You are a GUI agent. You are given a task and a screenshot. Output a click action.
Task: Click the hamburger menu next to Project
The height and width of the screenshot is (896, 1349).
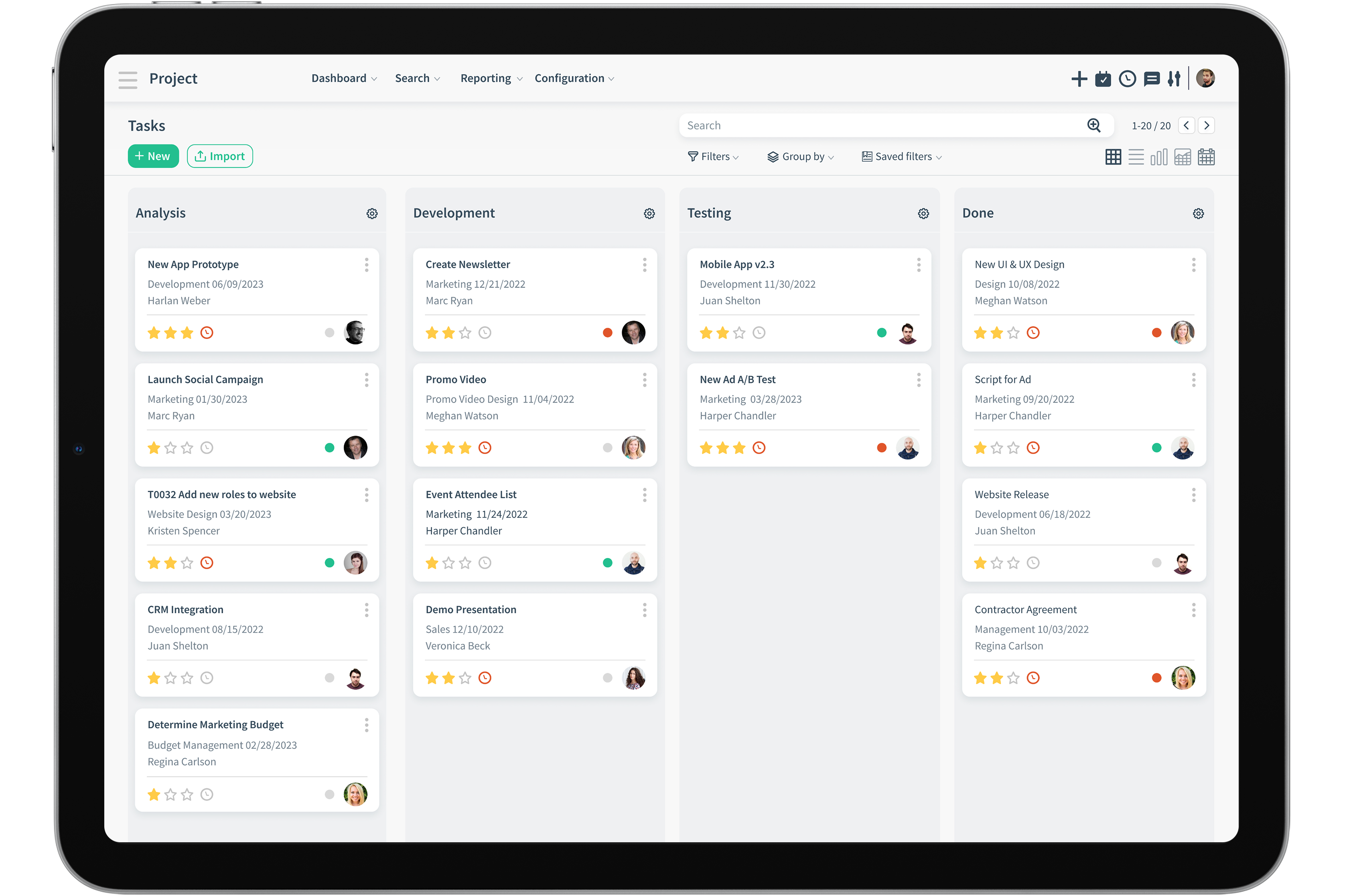point(128,79)
